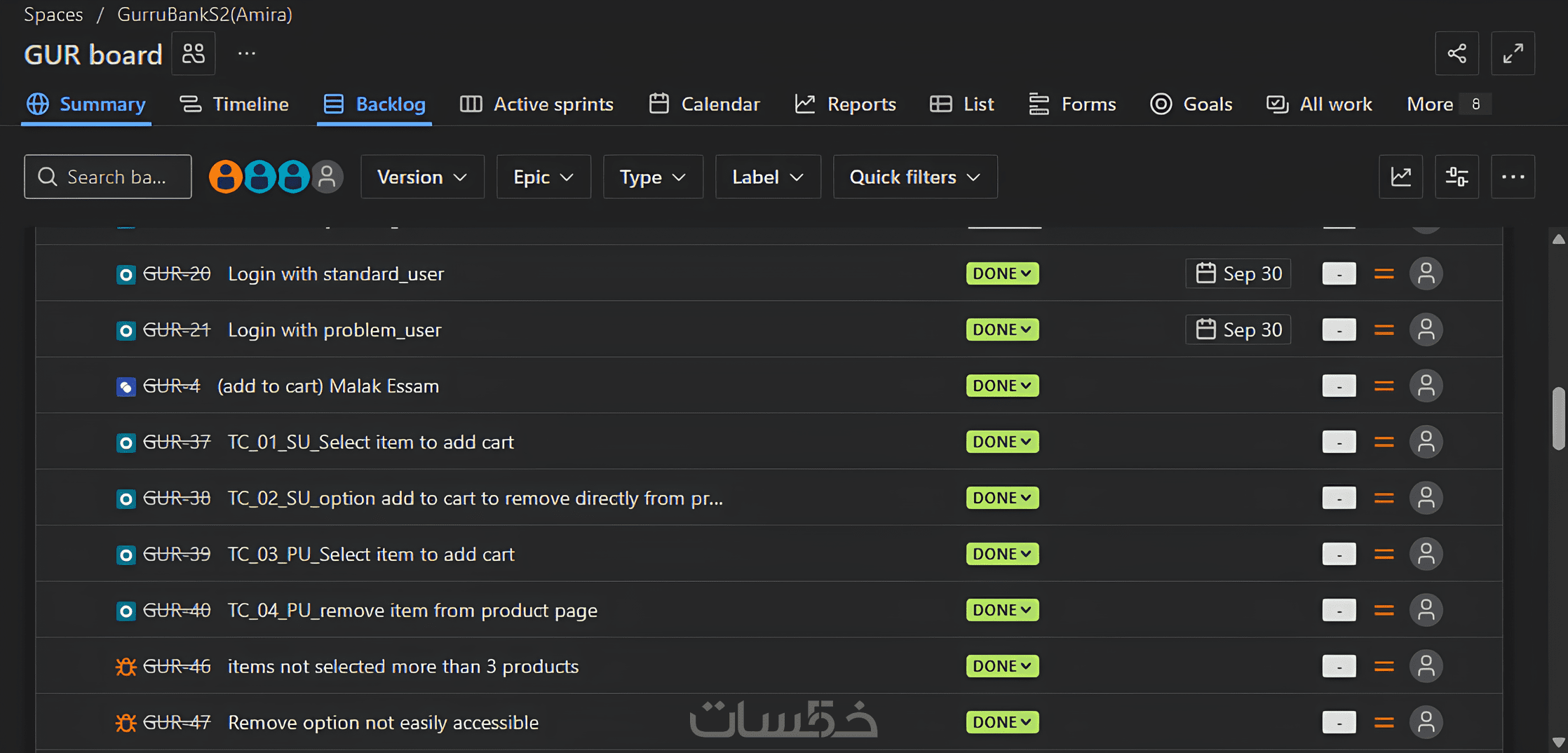
Task: Open team members icon beside GUR board
Action: [x=194, y=53]
